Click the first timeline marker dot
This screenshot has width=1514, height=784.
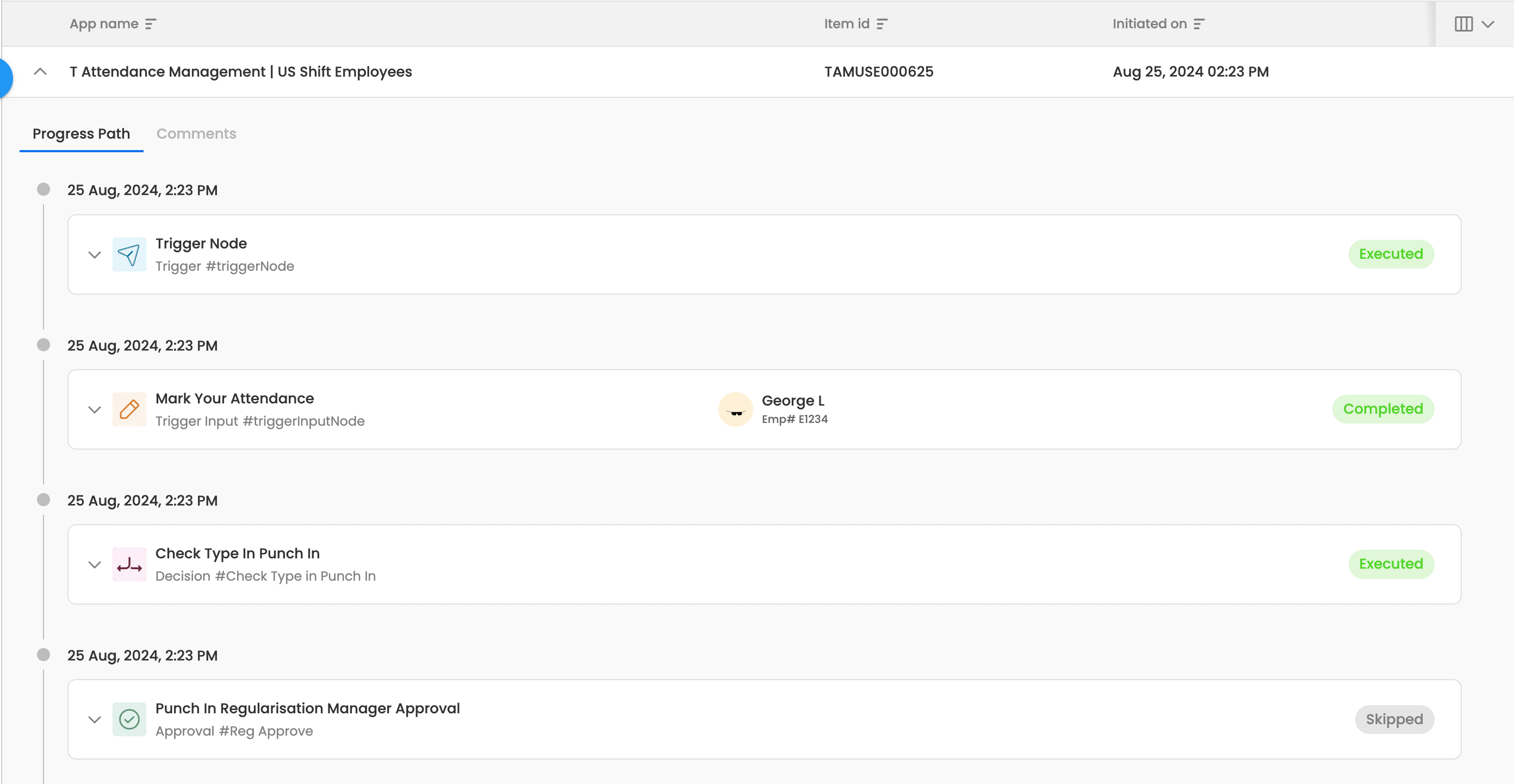point(44,189)
